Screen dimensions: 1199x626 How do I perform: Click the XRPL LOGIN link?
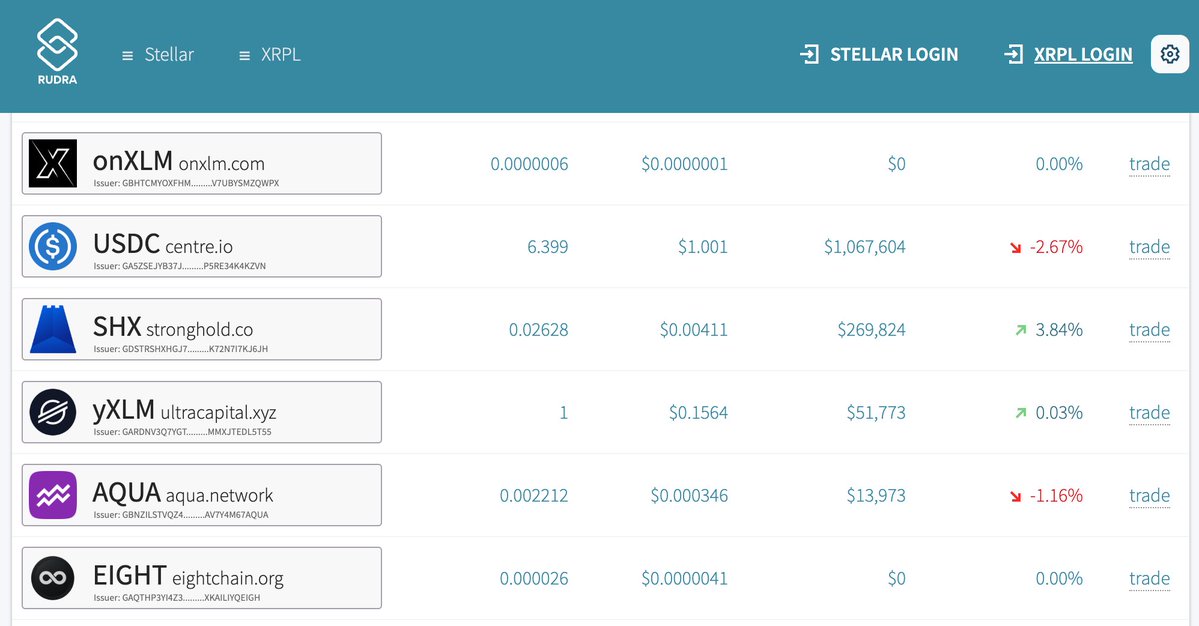(1069, 55)
